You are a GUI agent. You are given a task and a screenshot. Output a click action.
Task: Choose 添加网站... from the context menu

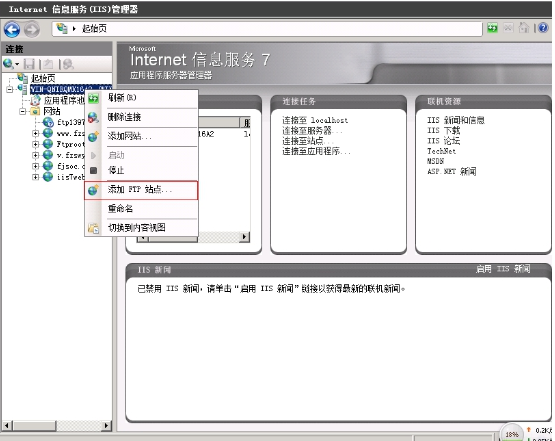click(141, 136)
